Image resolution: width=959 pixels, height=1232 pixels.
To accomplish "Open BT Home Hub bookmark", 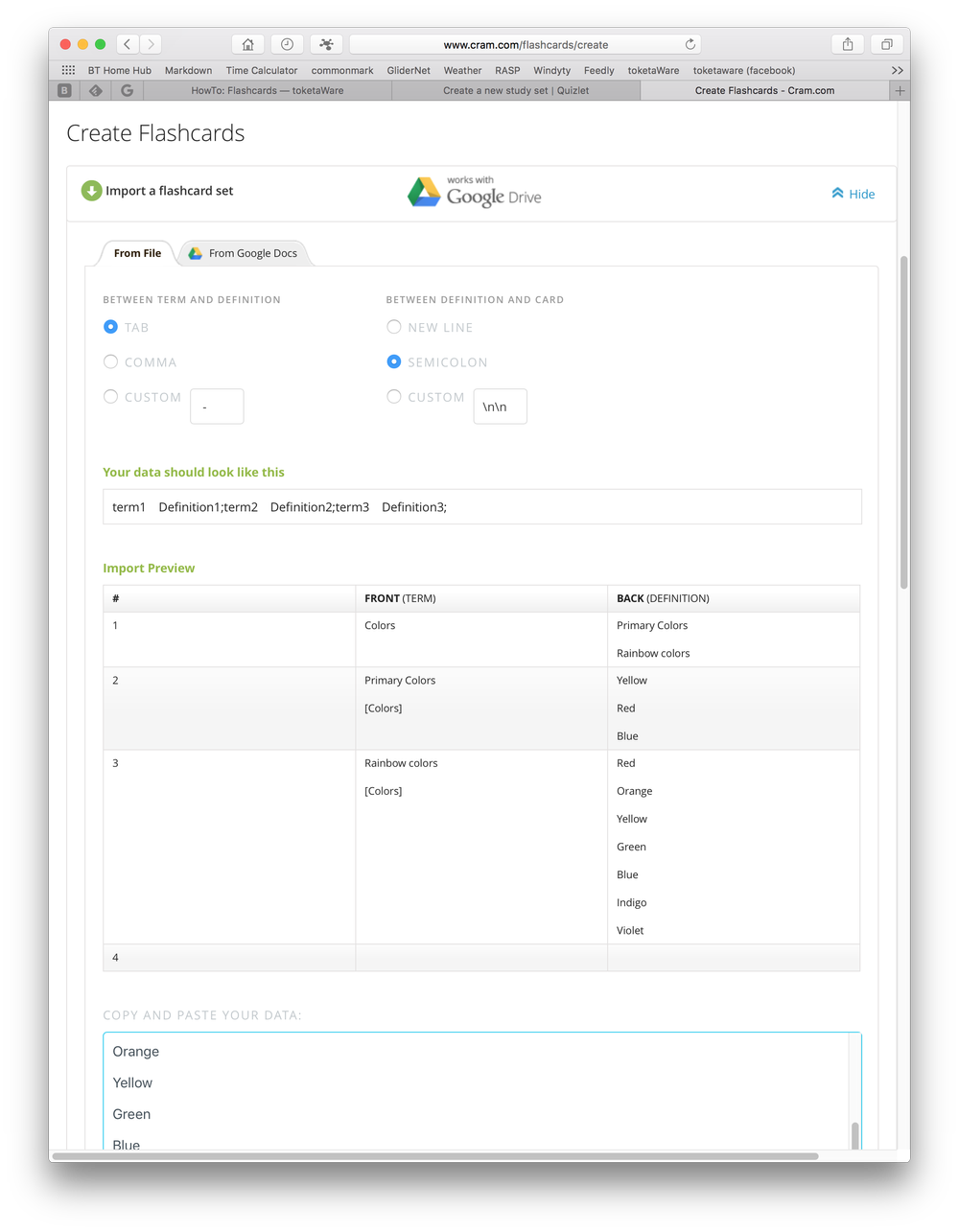I will point(120,70).
